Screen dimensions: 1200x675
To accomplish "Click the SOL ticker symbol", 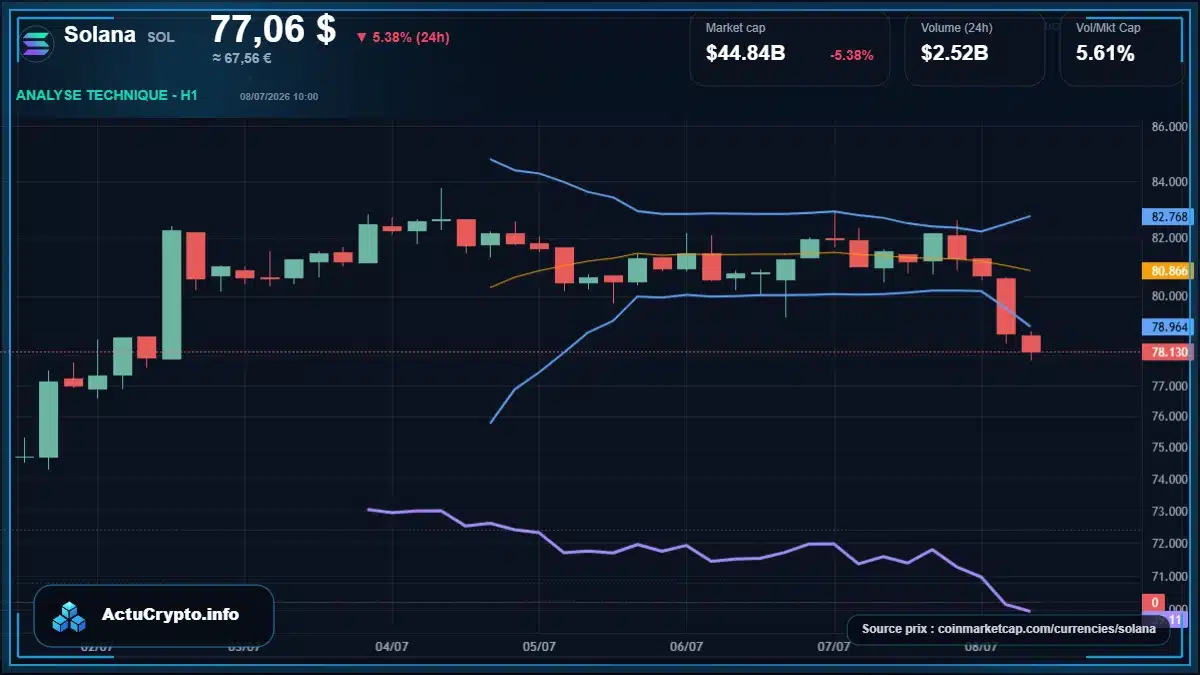I will tap(161, 37).
